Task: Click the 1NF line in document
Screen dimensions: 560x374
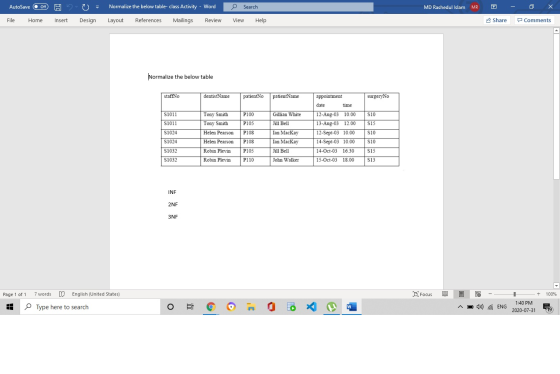Action: point(172,192)
